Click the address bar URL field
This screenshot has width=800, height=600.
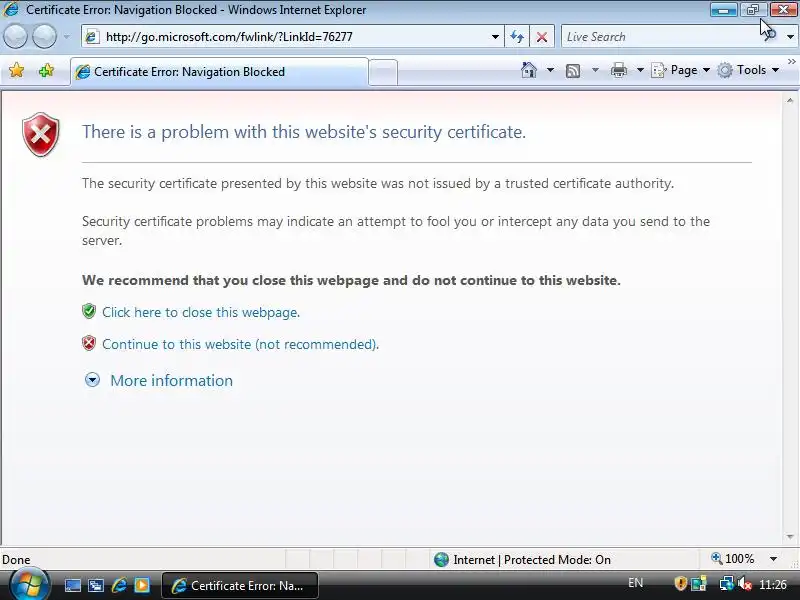tap(293, 37)
